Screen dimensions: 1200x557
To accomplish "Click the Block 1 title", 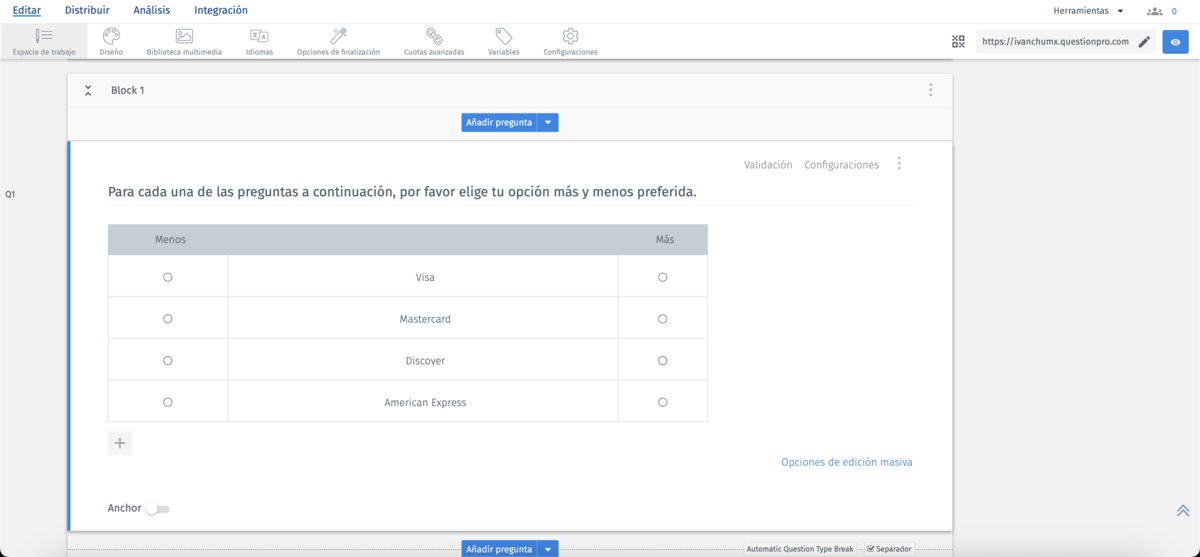I will point(127,90).
